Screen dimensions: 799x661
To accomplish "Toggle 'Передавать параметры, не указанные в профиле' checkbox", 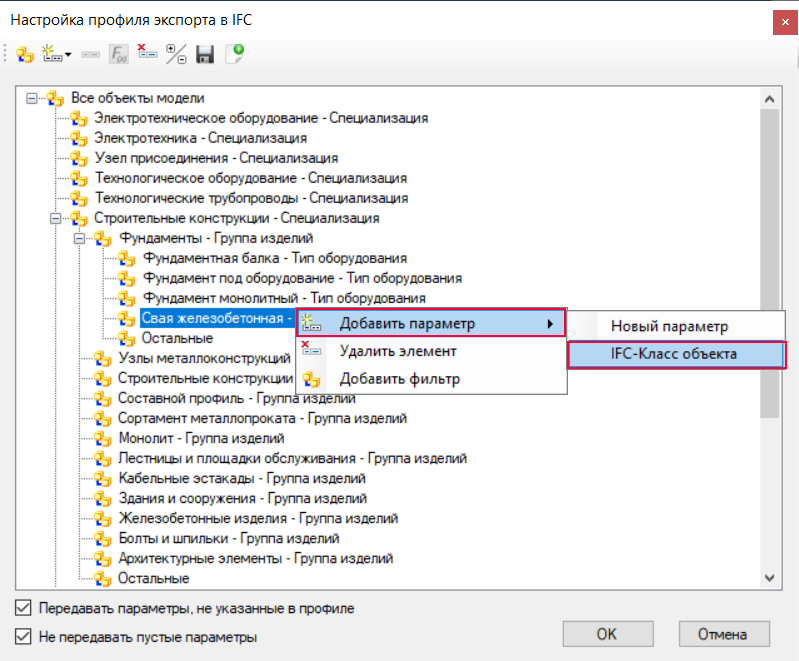I will coord(22,608).
